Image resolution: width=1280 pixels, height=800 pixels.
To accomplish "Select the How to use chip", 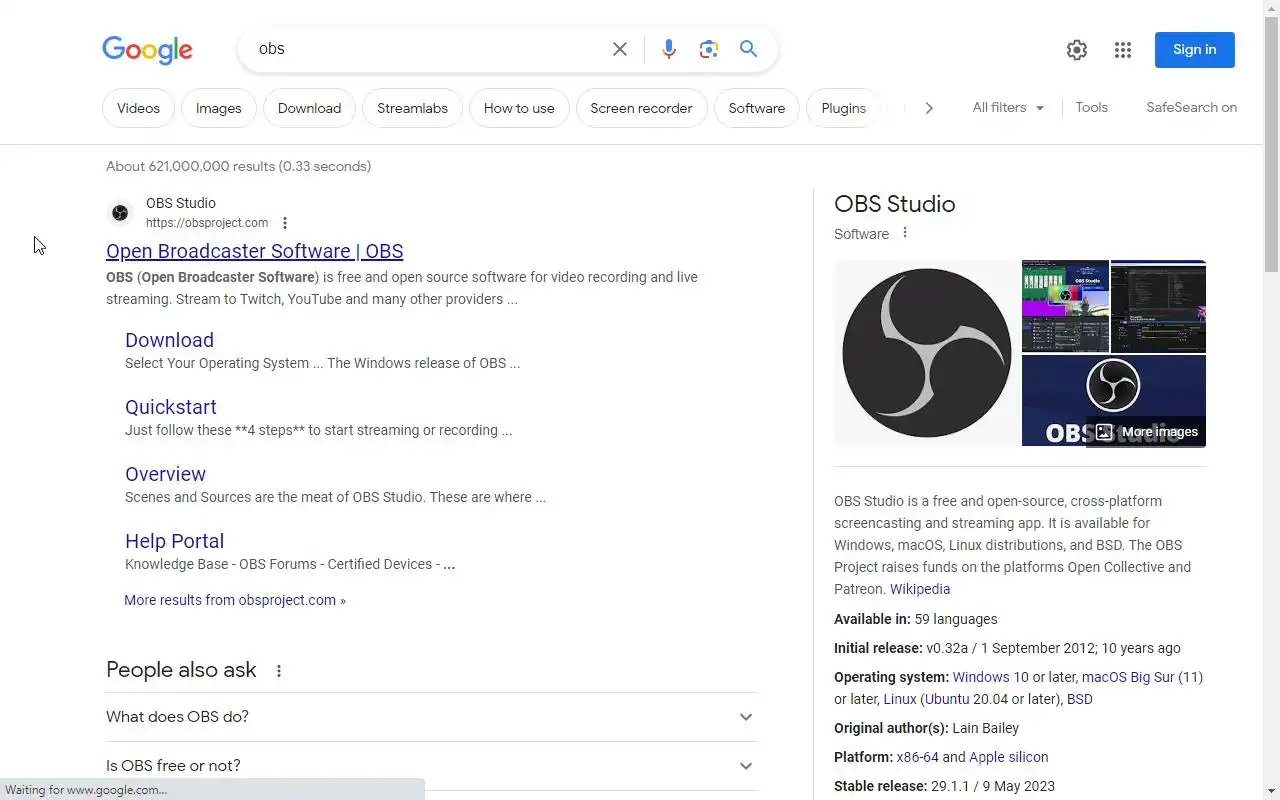I will click(519, 108).
